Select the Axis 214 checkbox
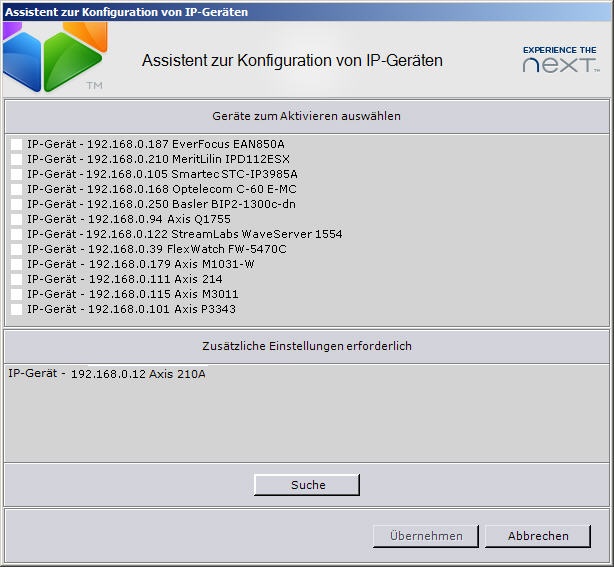This screenshot has height=567, width=614. [16, 279]
